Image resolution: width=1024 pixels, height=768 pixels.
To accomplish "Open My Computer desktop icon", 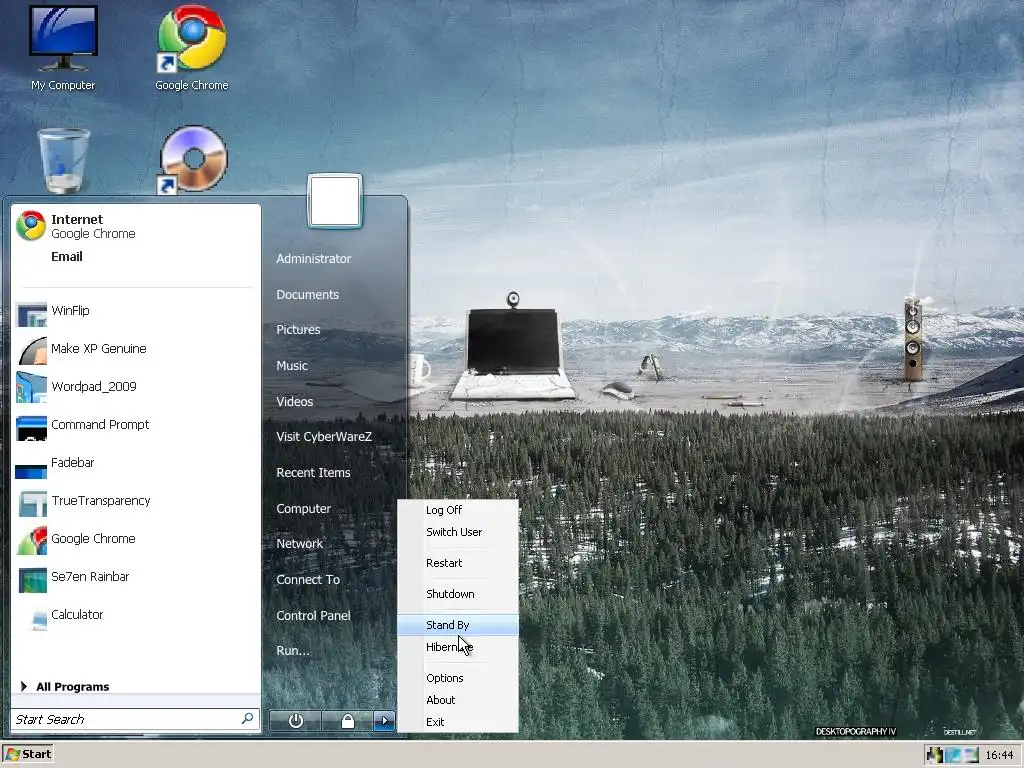I will tap(63, 48).
